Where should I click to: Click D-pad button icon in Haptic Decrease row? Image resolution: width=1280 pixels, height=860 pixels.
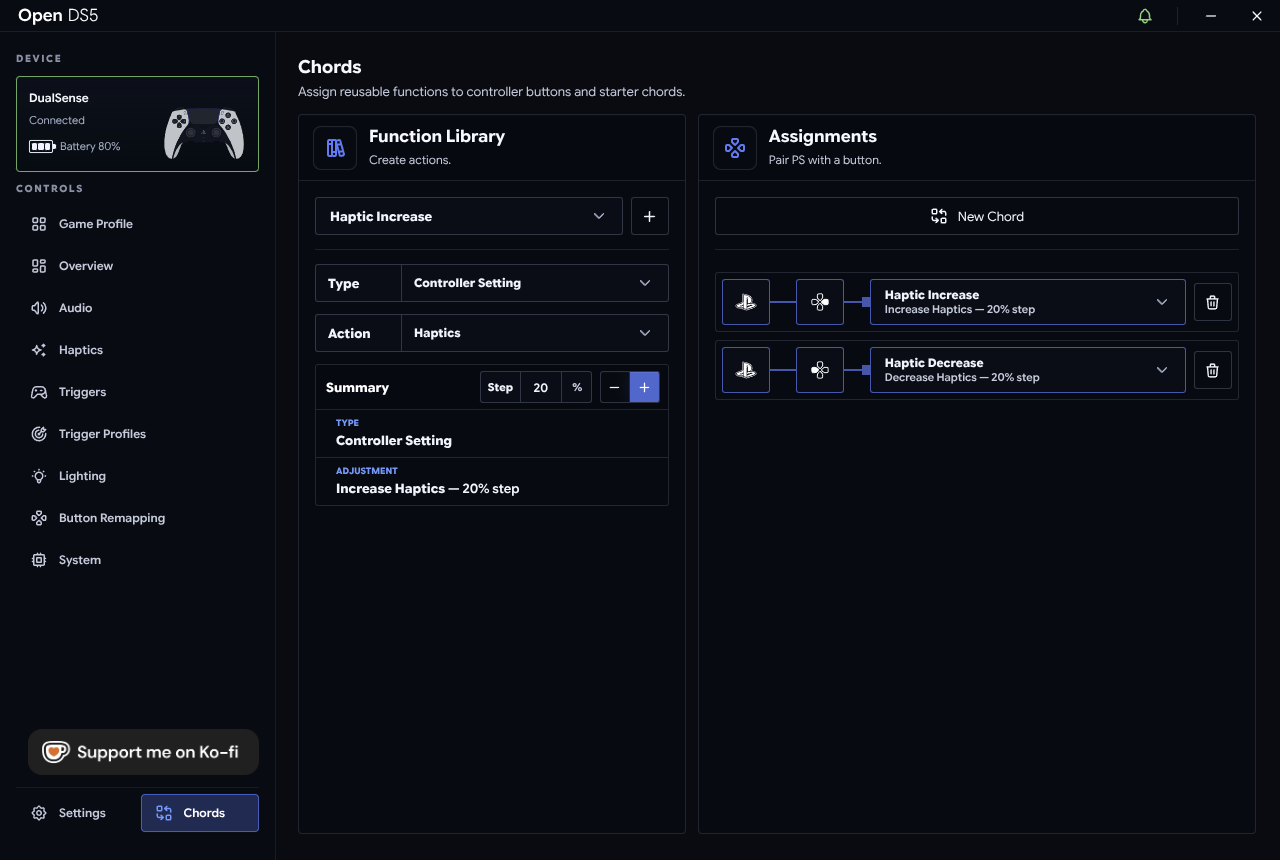click(x=820, y=370)
